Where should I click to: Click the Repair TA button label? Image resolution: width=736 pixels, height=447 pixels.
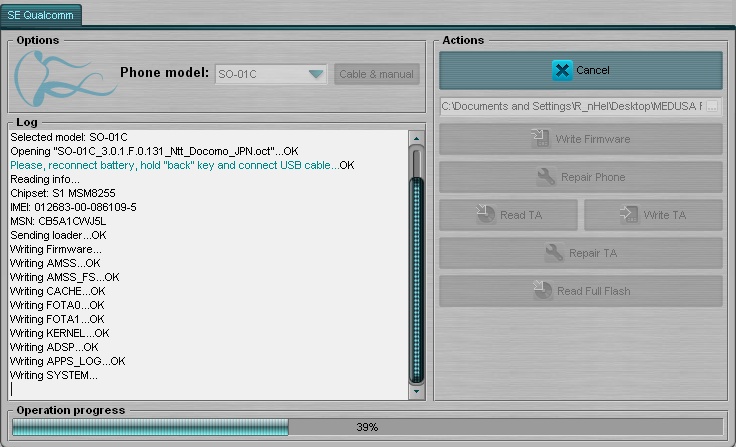tap(593, 253)
